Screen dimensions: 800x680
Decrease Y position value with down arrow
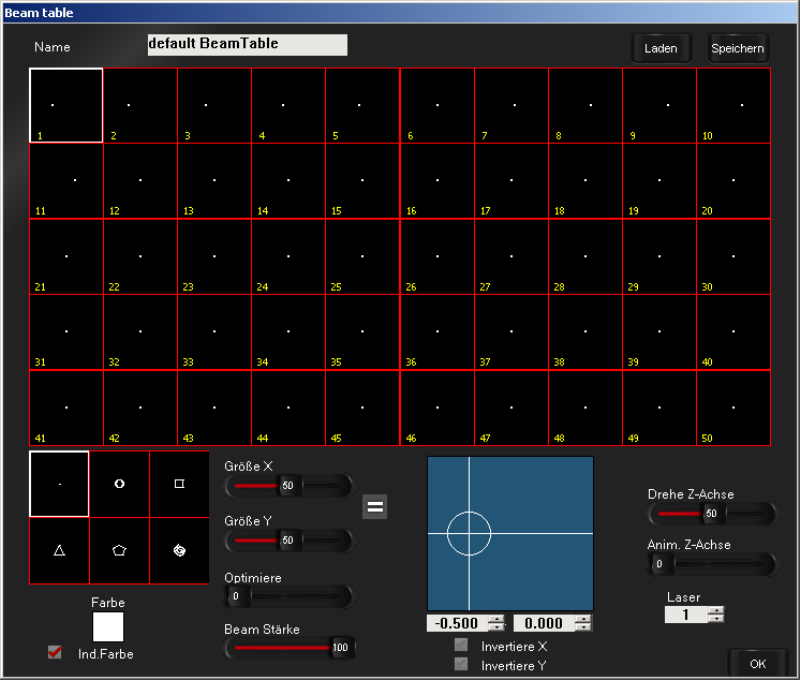tap(583, 627)
